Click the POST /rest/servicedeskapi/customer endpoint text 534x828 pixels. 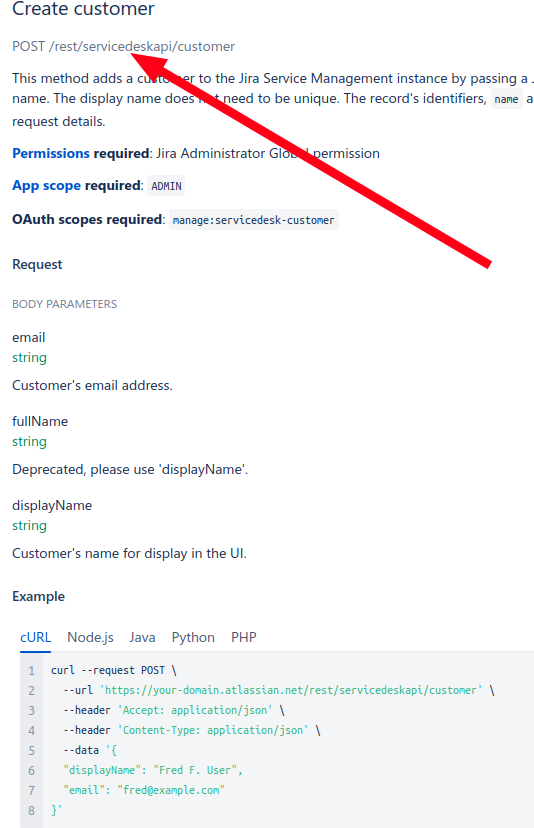[x=124, y=46]
